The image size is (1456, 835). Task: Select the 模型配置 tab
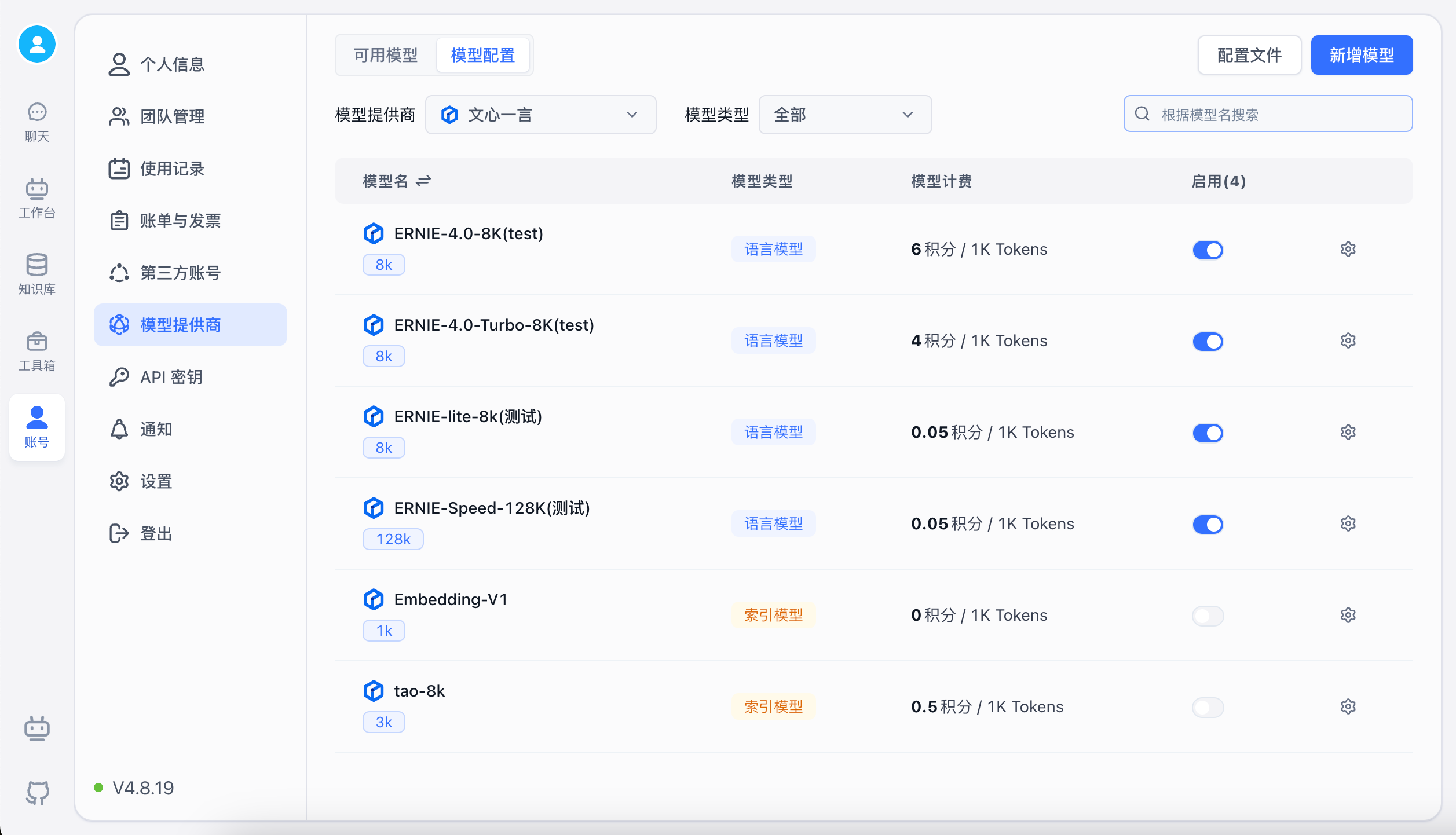(482, 55)
